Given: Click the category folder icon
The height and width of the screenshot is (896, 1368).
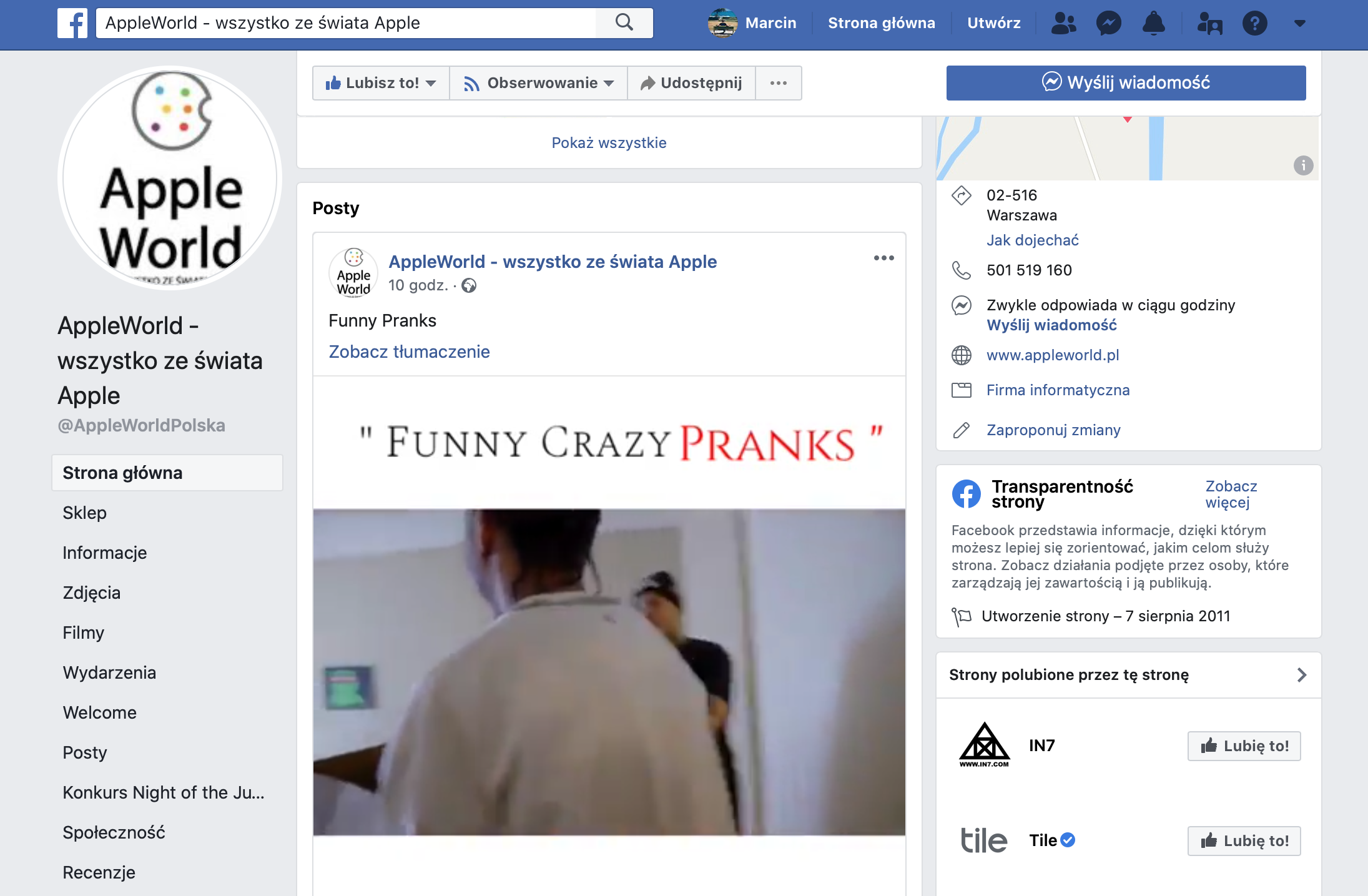Looking at the screenshot, I should point(962,390).
